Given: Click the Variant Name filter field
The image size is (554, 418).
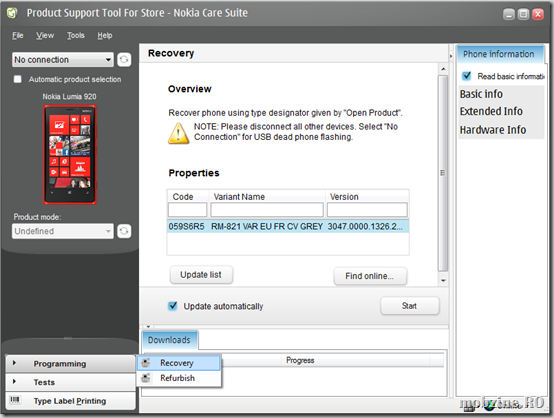Looking at the screenshot, I should pos(267,210).
